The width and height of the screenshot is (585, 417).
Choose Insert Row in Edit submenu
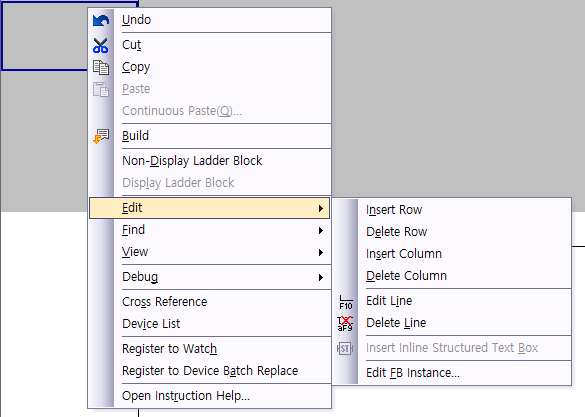(452, 210)
